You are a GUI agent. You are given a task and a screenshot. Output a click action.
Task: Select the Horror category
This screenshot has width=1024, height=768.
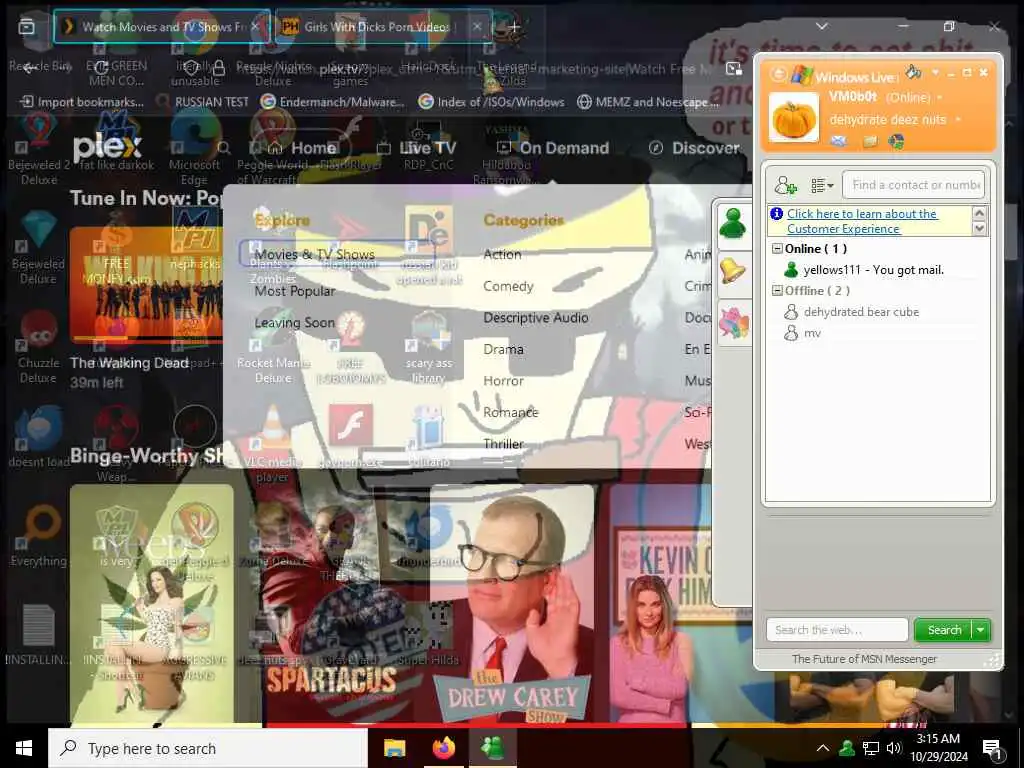pos(504,381)
